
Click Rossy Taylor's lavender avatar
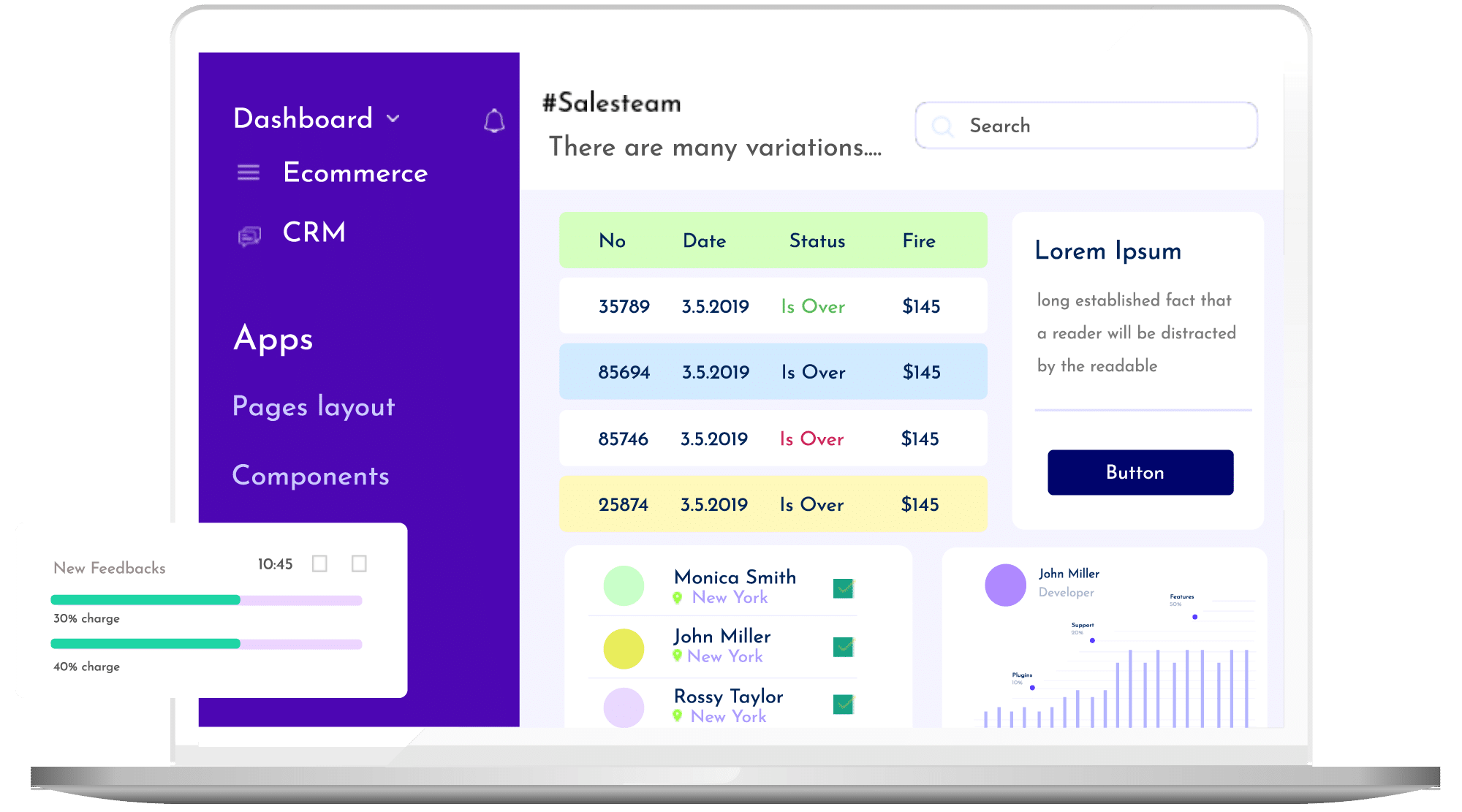tap(624, 707)
